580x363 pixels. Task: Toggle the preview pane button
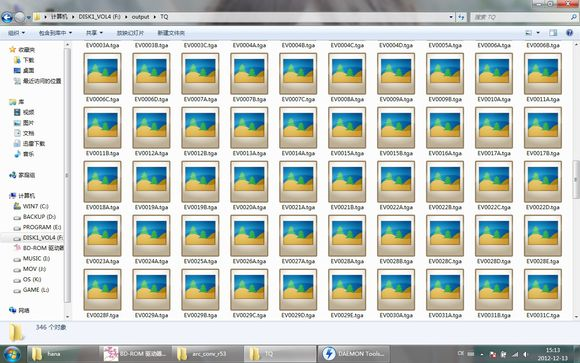pyautogui.click(x=553, y=33)
